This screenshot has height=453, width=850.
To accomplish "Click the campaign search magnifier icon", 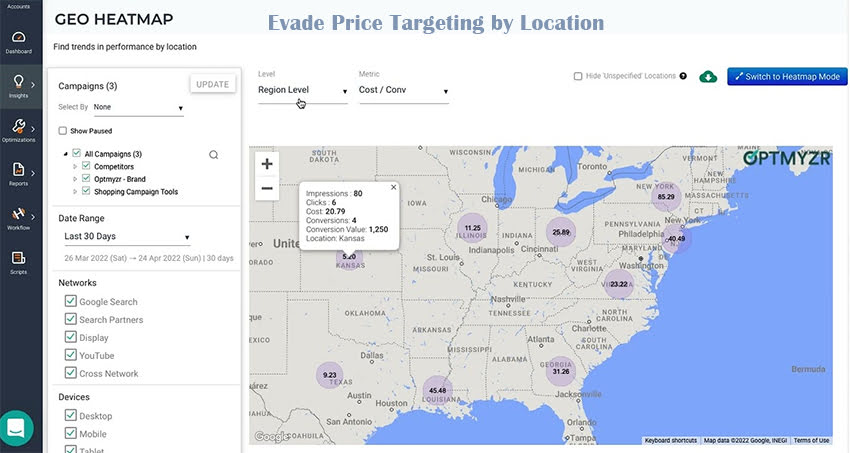I will click(214, 155).
